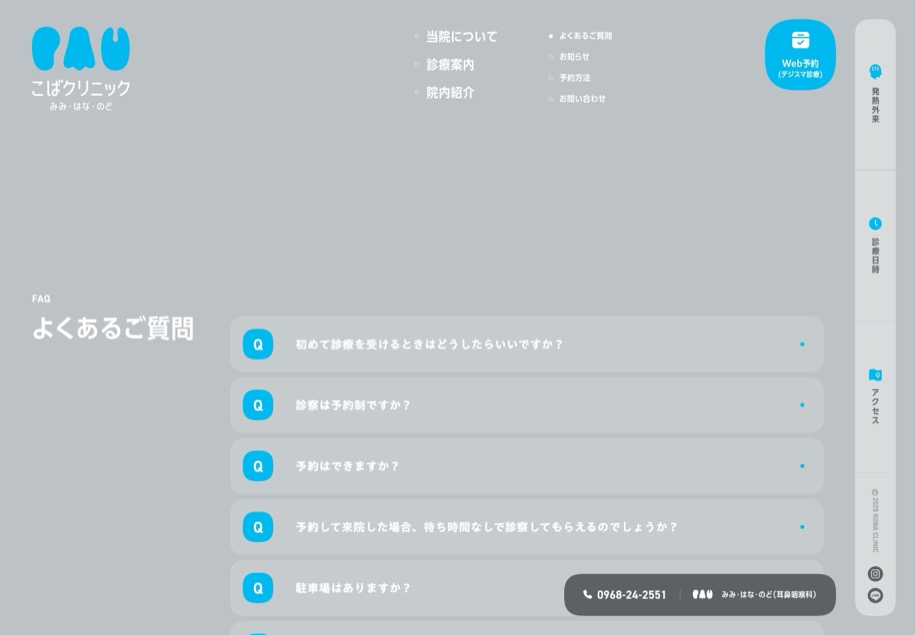Go to お問い合わせ nav link
This screenshot has height=635, width=915.
[x=582, y=99]
